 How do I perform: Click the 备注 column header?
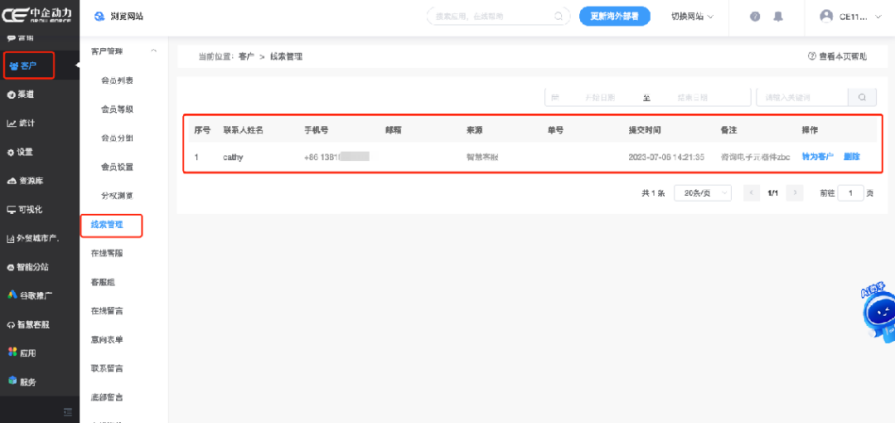729,130
